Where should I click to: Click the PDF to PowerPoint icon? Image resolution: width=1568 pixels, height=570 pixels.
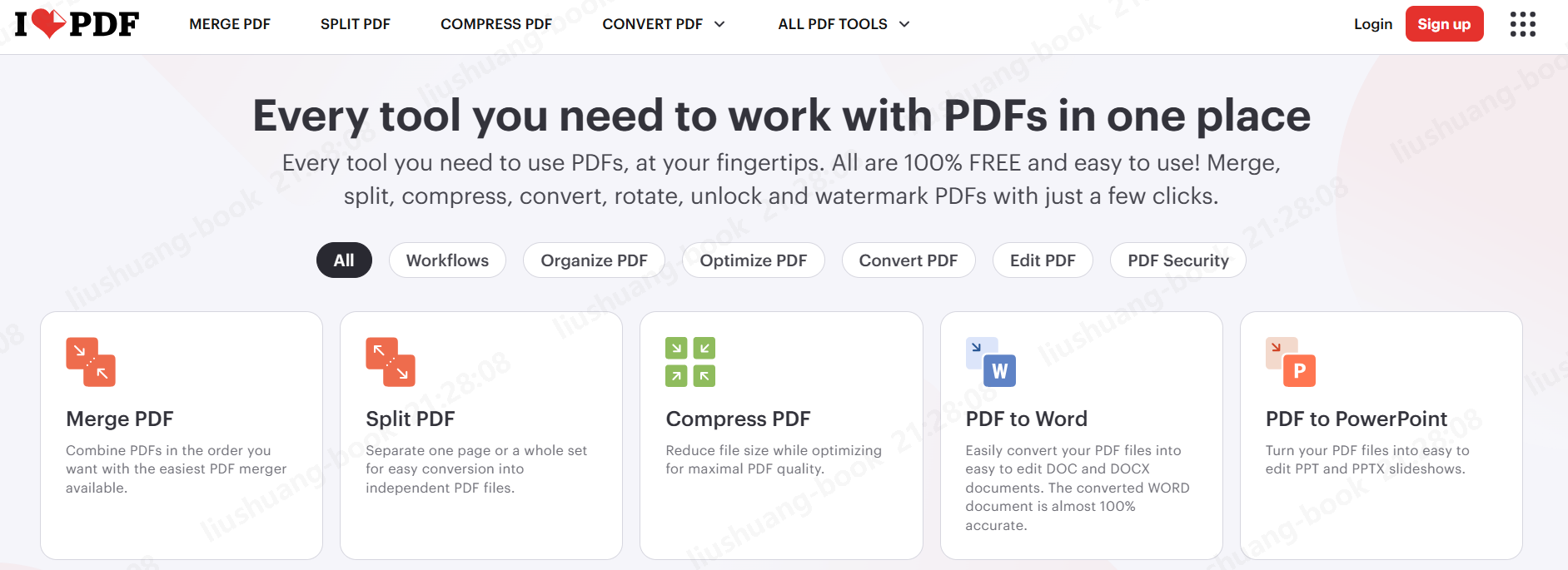point(1290,362)
